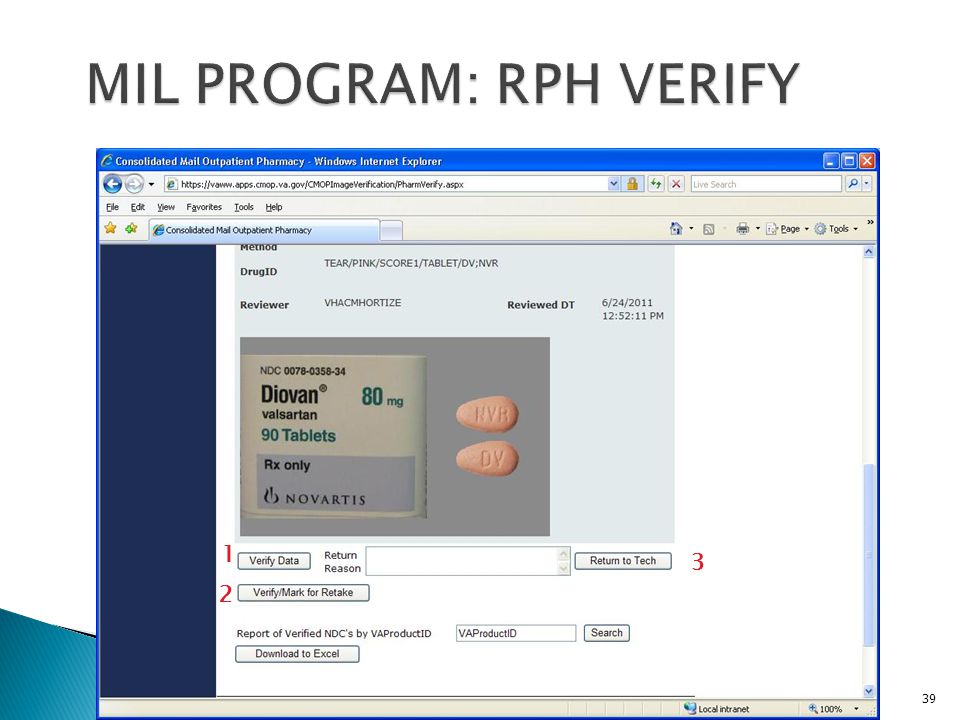
Task: Select the Consolidated Mail Outpatient Pharmacy tab
Action: click(x=264, y=230)
